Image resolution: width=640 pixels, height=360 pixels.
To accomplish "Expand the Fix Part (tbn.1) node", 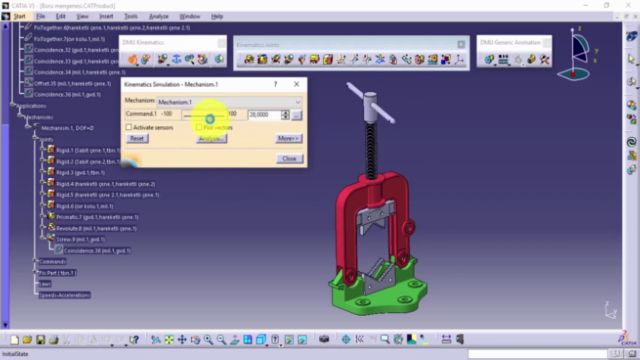I will pyautogui.click(x=35, y=273).
